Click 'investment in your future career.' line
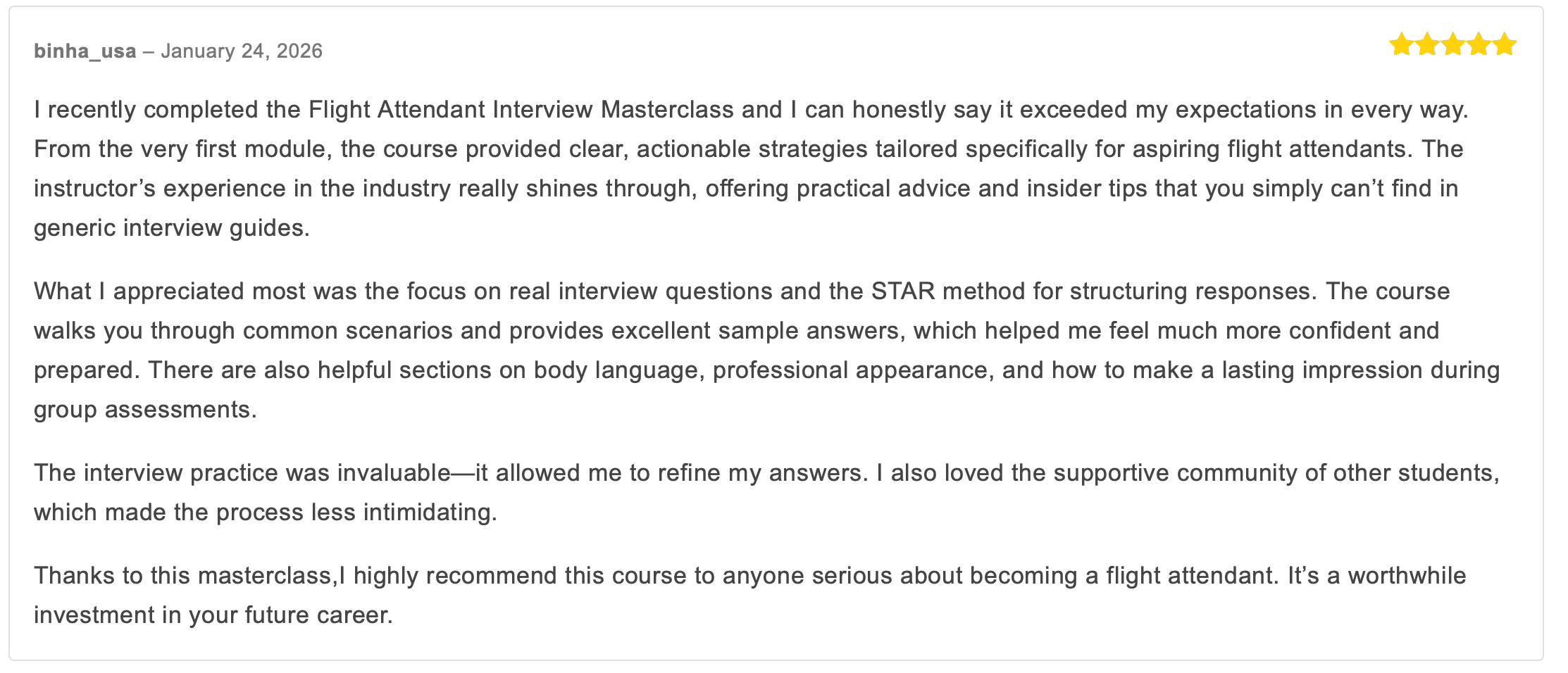Viewport: 1568px width, 673px height. 213,615
